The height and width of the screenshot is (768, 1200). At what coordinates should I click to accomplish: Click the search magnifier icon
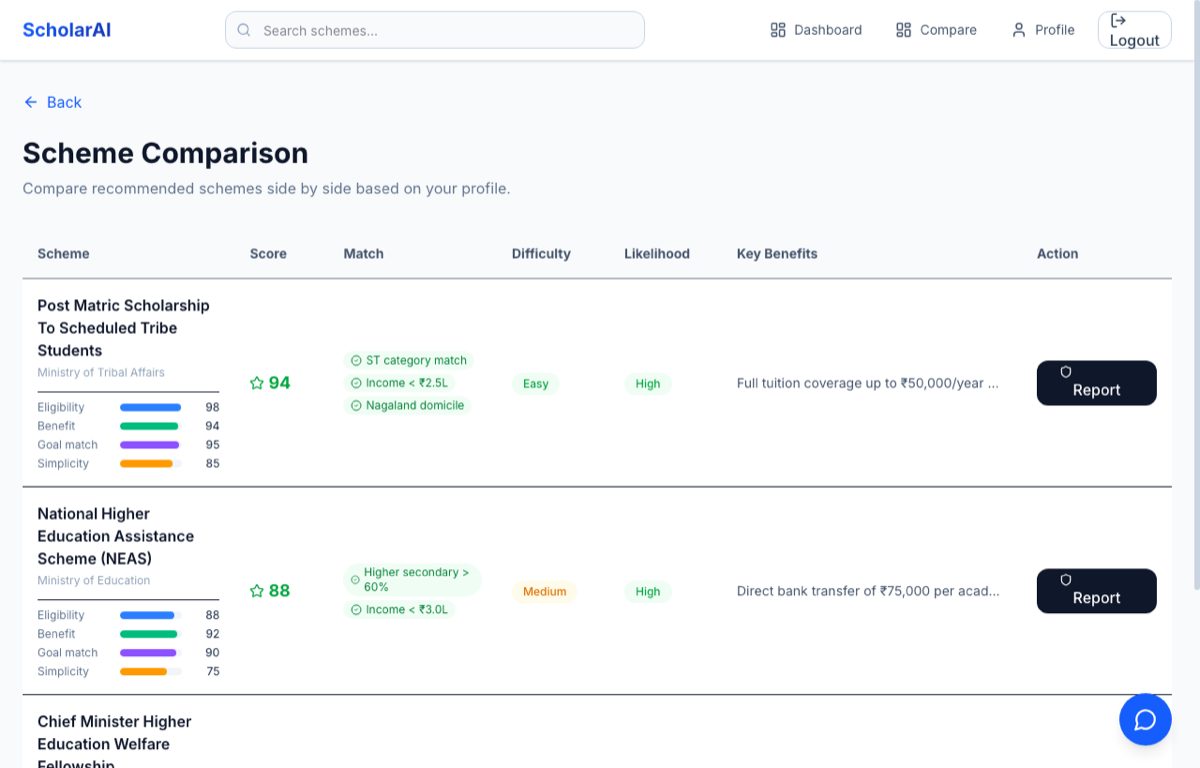tap(244, 30)
